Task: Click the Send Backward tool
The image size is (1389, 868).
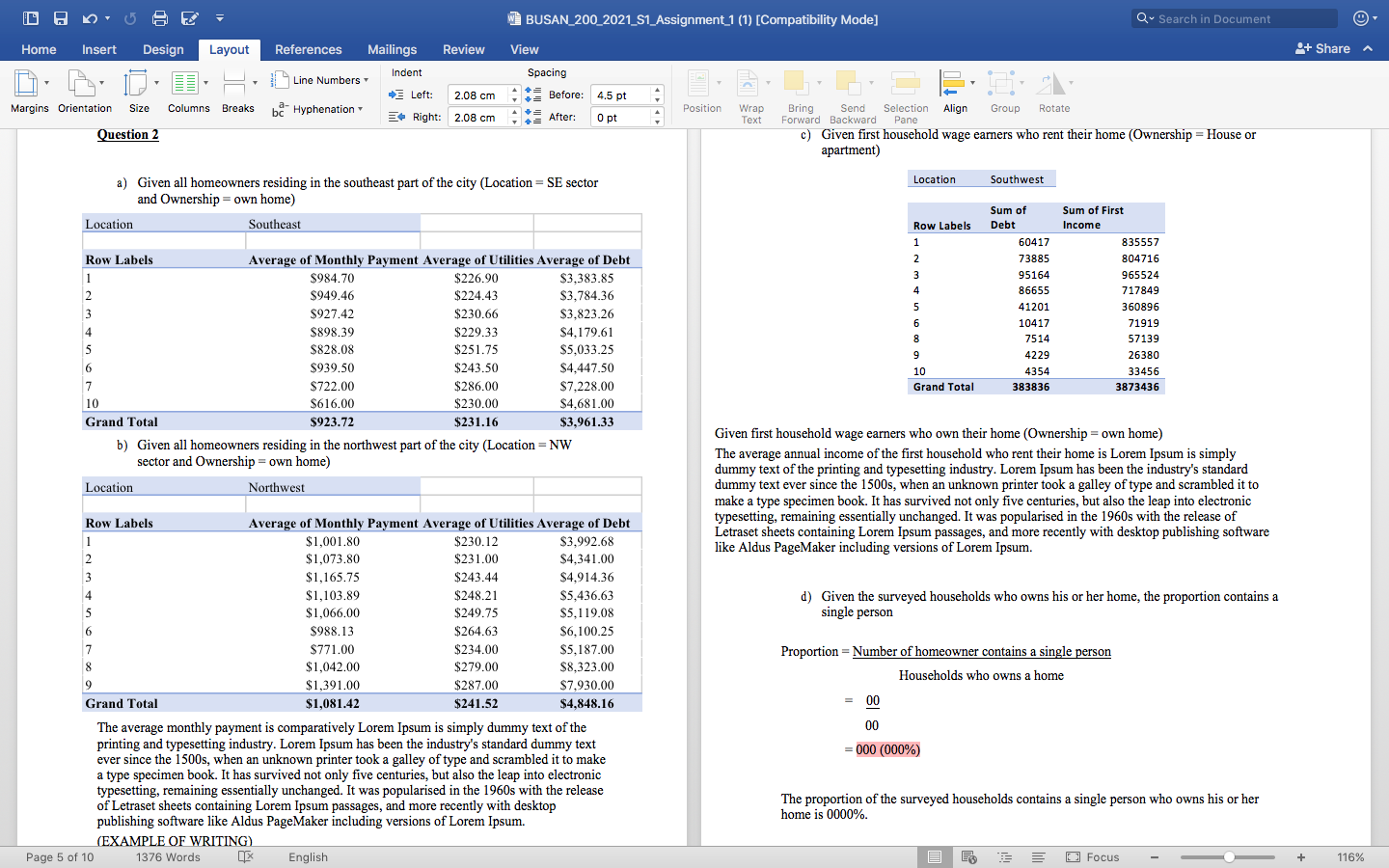Action: coord(853,96)
